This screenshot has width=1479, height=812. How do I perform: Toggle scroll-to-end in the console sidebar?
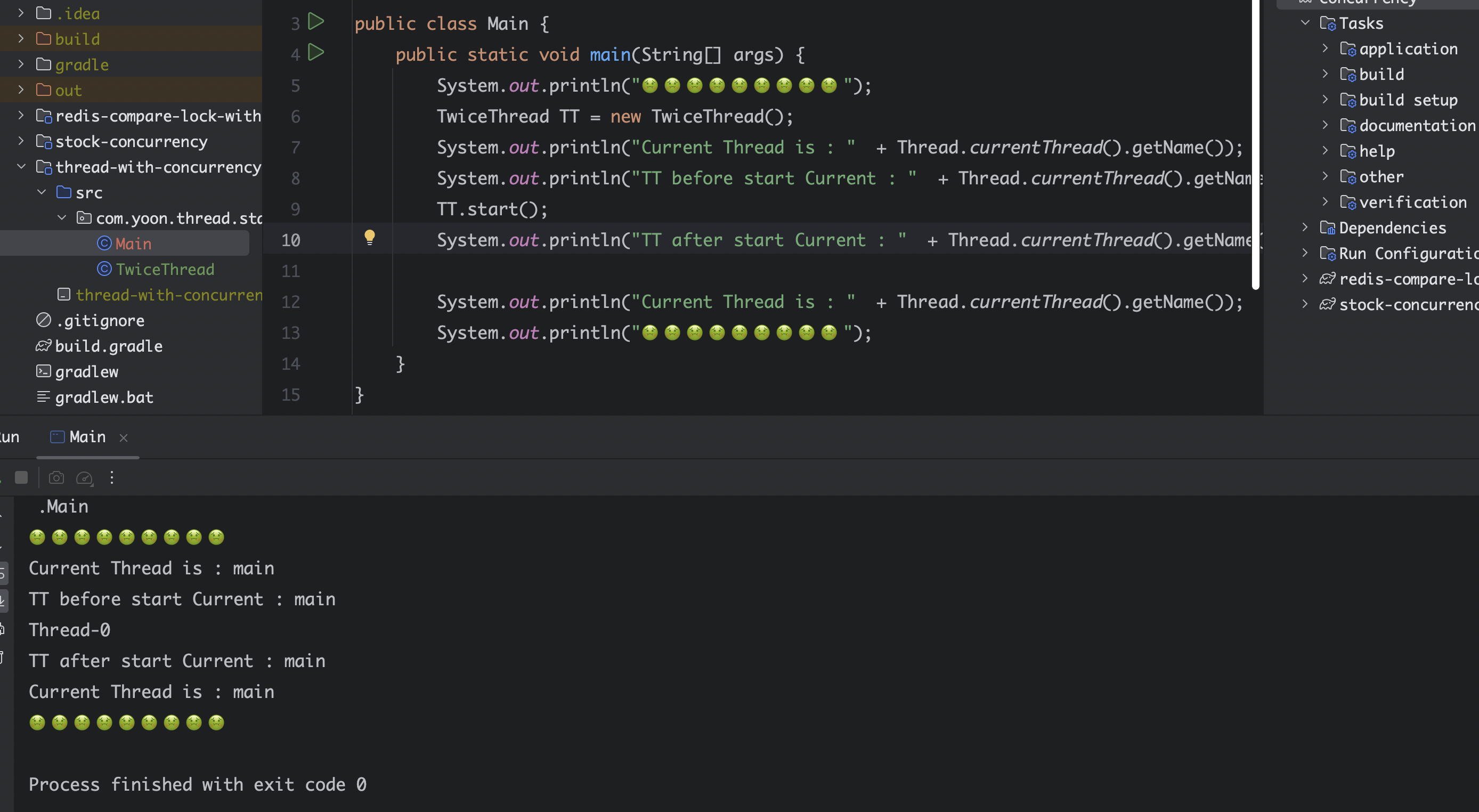[x=3, y=600]
